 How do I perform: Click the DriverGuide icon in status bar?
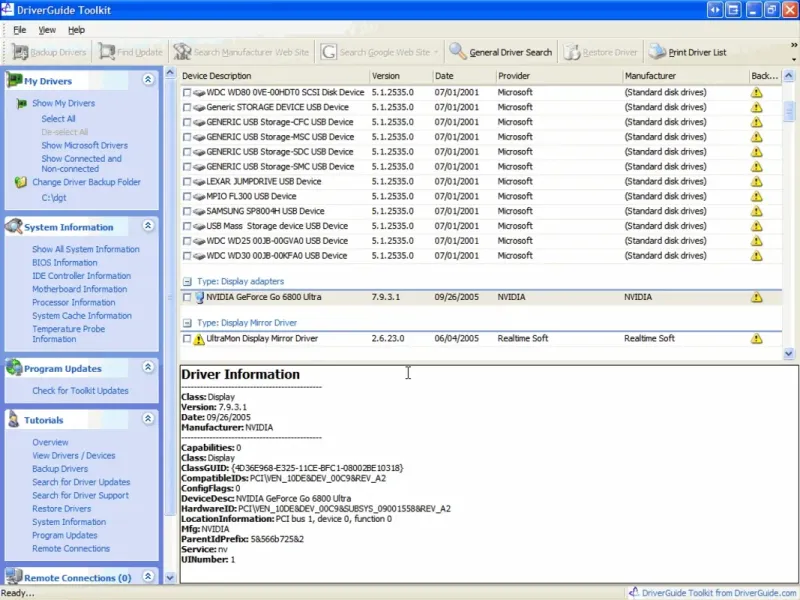[x=634, y=592]
